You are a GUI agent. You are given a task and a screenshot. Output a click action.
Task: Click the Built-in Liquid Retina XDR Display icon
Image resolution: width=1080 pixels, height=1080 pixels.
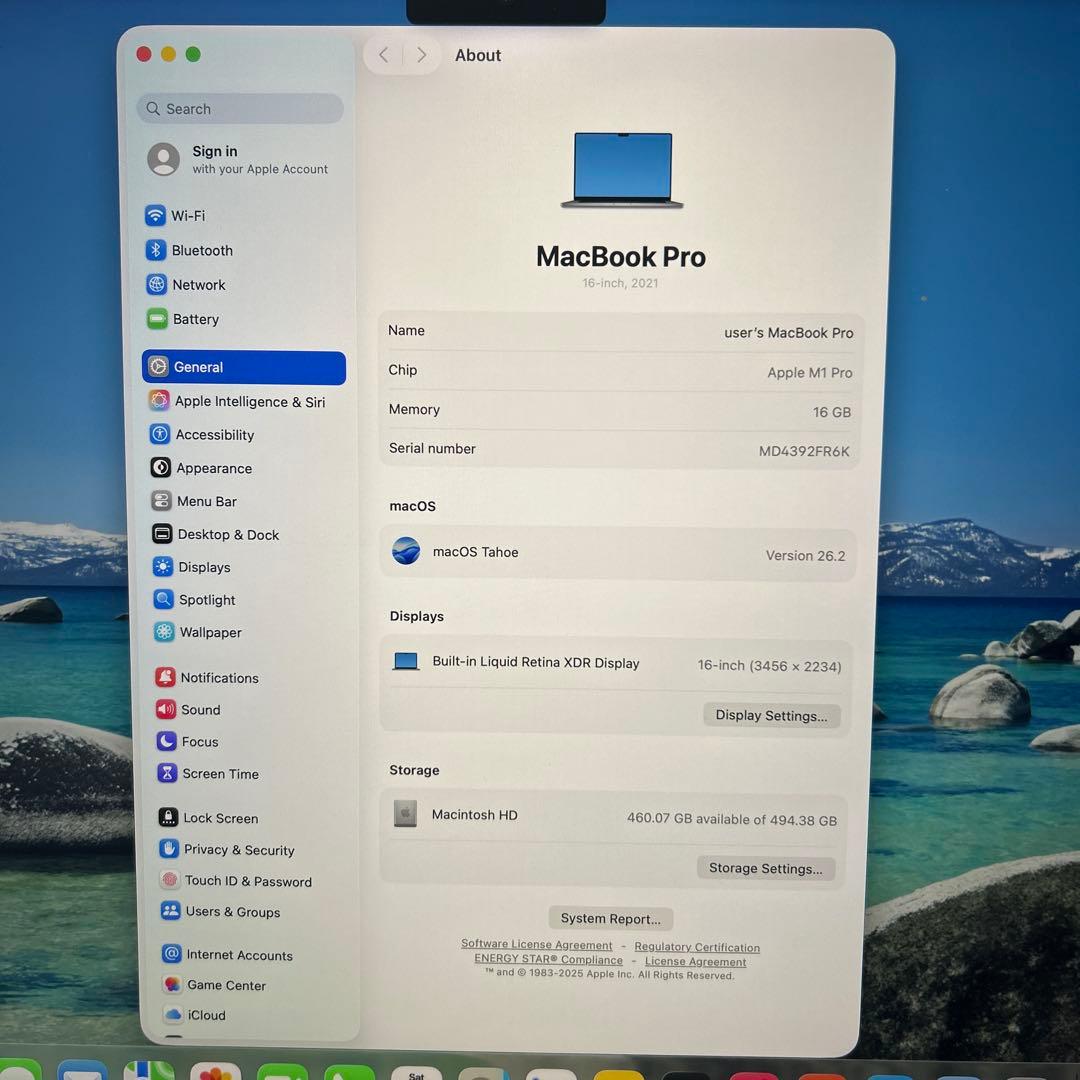pos(406,661)
